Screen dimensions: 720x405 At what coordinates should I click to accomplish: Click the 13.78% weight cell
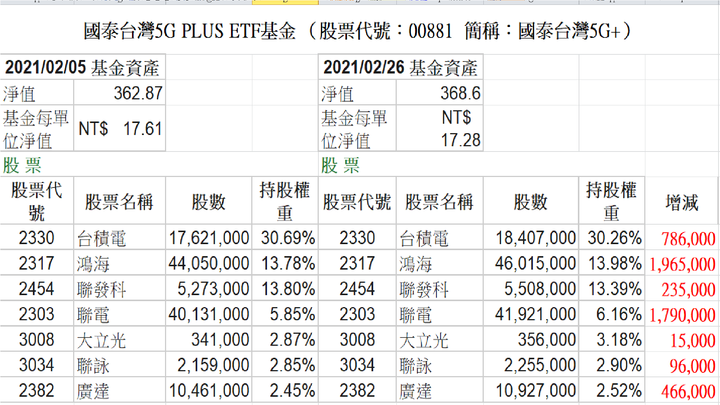point(285,263)
